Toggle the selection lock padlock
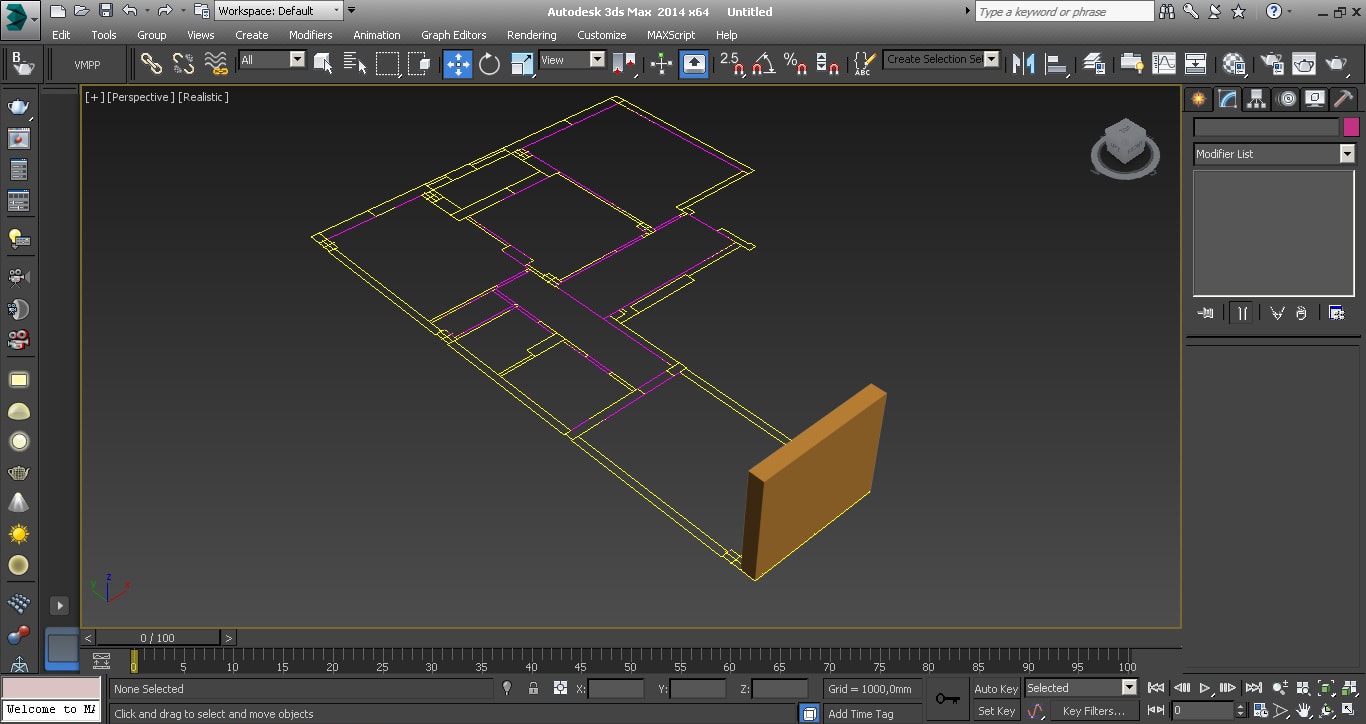1366x724 pixels. [x=533, y=688]
